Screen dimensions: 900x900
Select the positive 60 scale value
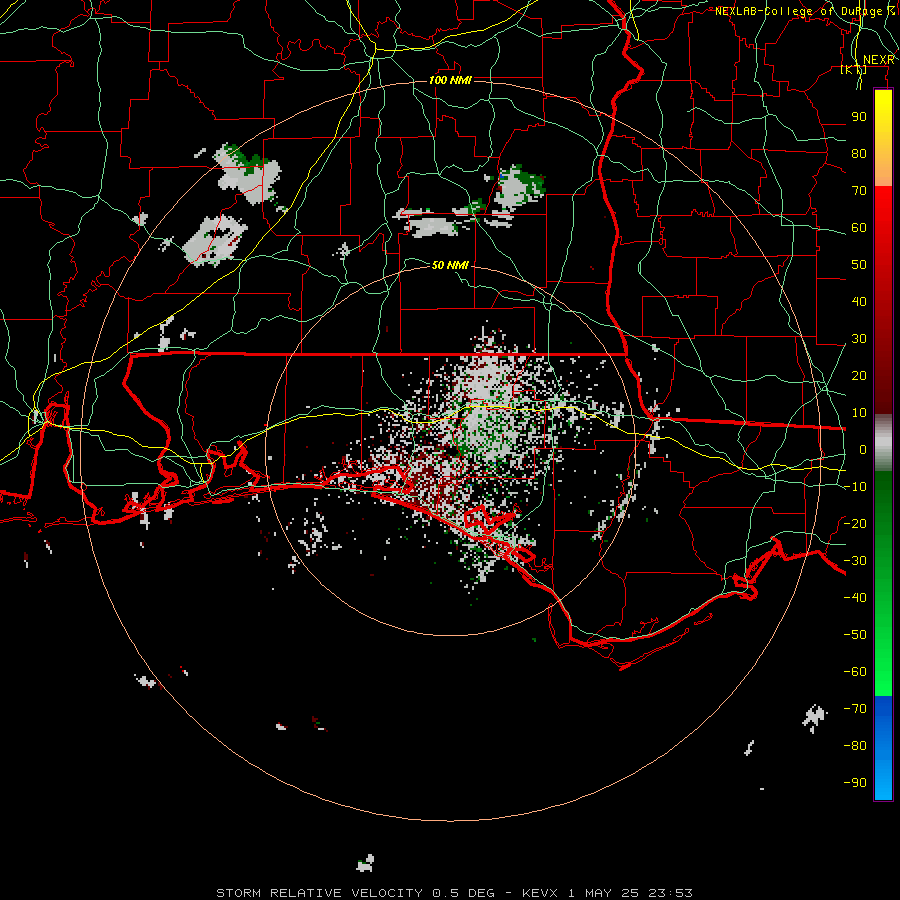(x=859, y=227)
